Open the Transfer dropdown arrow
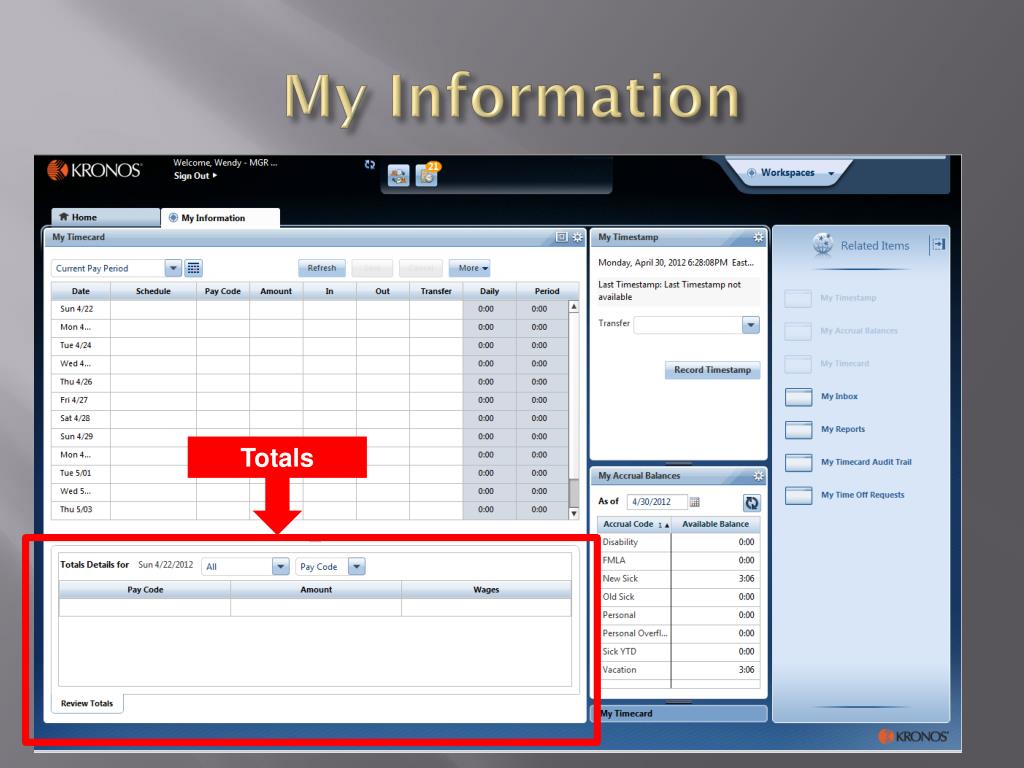Screen dimensions: 1024x768 [x=751, y=324]
